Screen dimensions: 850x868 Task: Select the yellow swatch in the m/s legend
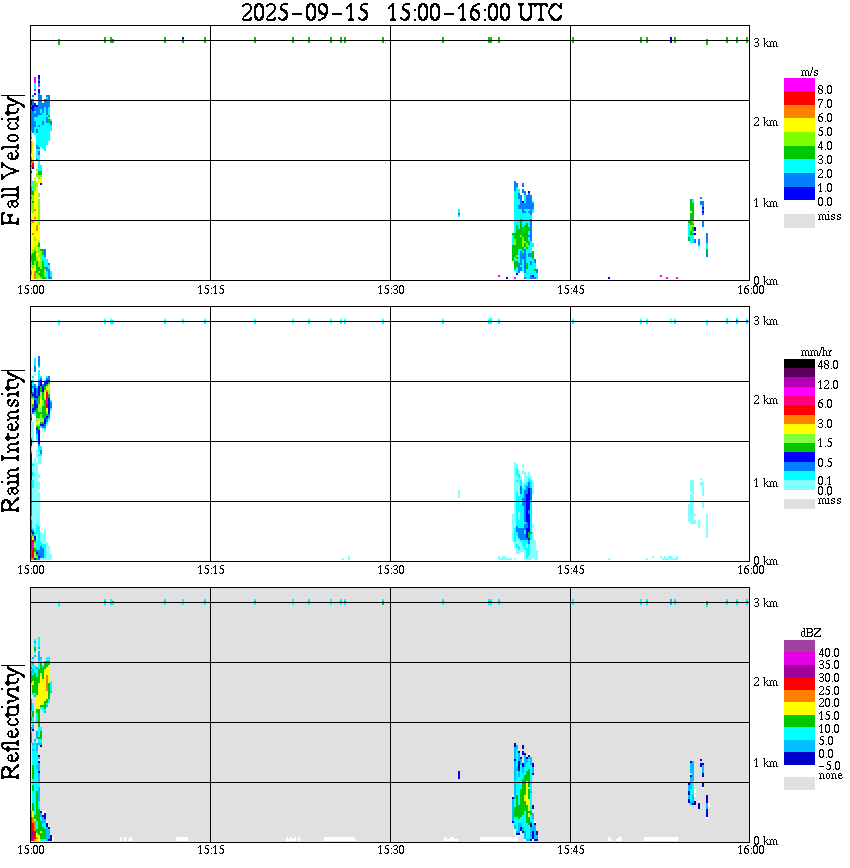click(x=799, y=126)
